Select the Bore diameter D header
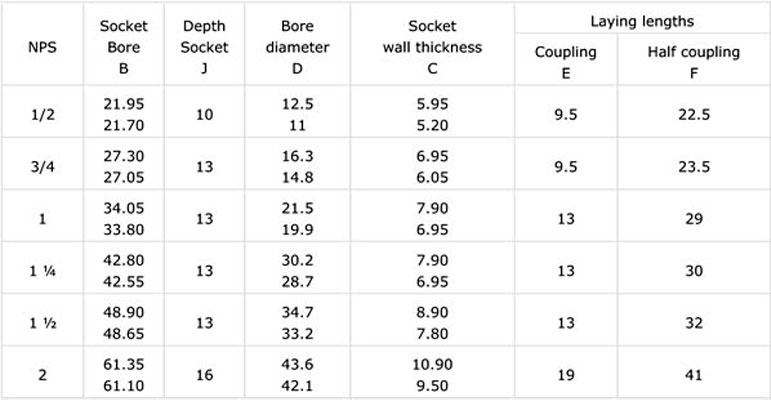Viewport: 771px width, 400px height. [x=297, y=47]
